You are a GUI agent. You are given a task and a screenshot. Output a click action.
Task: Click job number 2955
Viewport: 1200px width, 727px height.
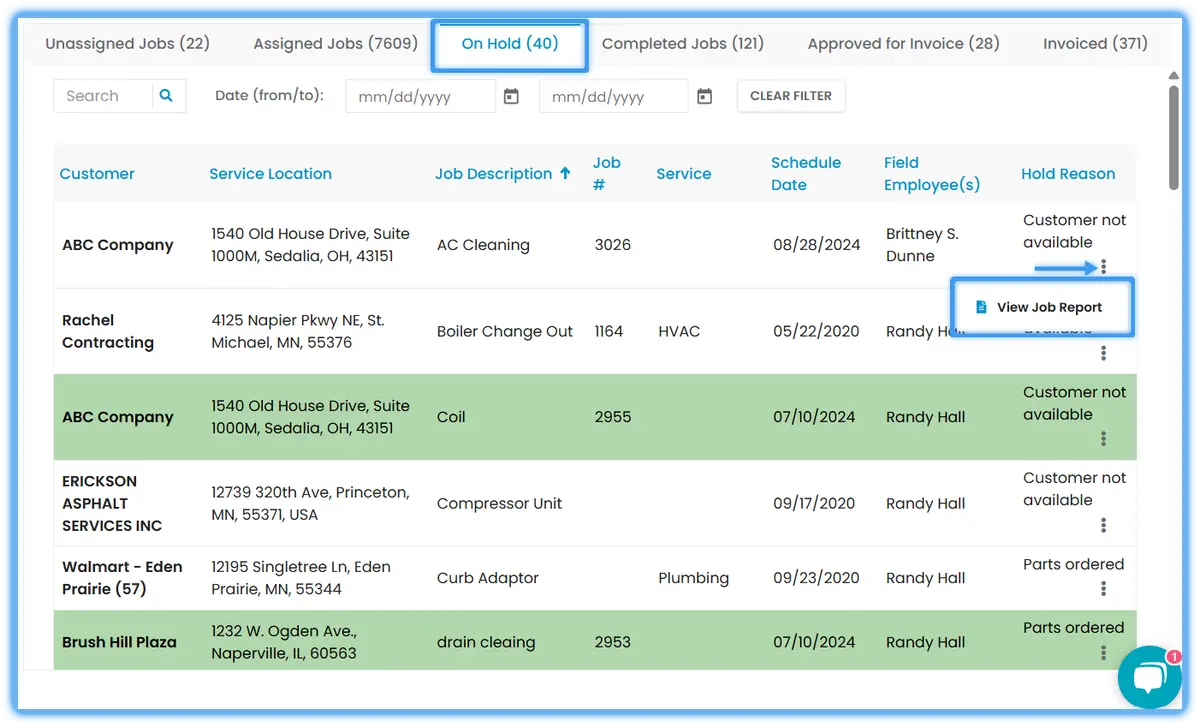[x=613, y=417]
